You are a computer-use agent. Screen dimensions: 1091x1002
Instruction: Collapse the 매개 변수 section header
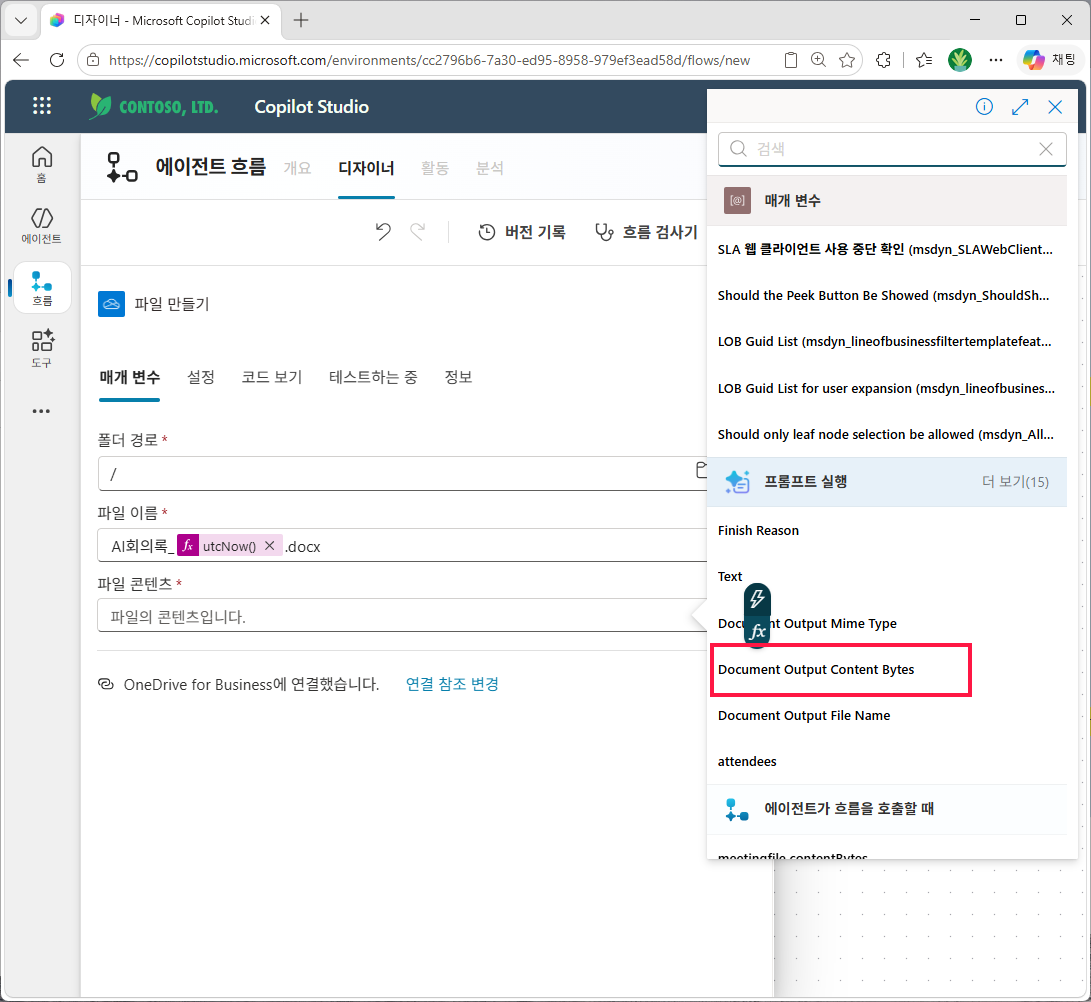(x=886, y=200)
